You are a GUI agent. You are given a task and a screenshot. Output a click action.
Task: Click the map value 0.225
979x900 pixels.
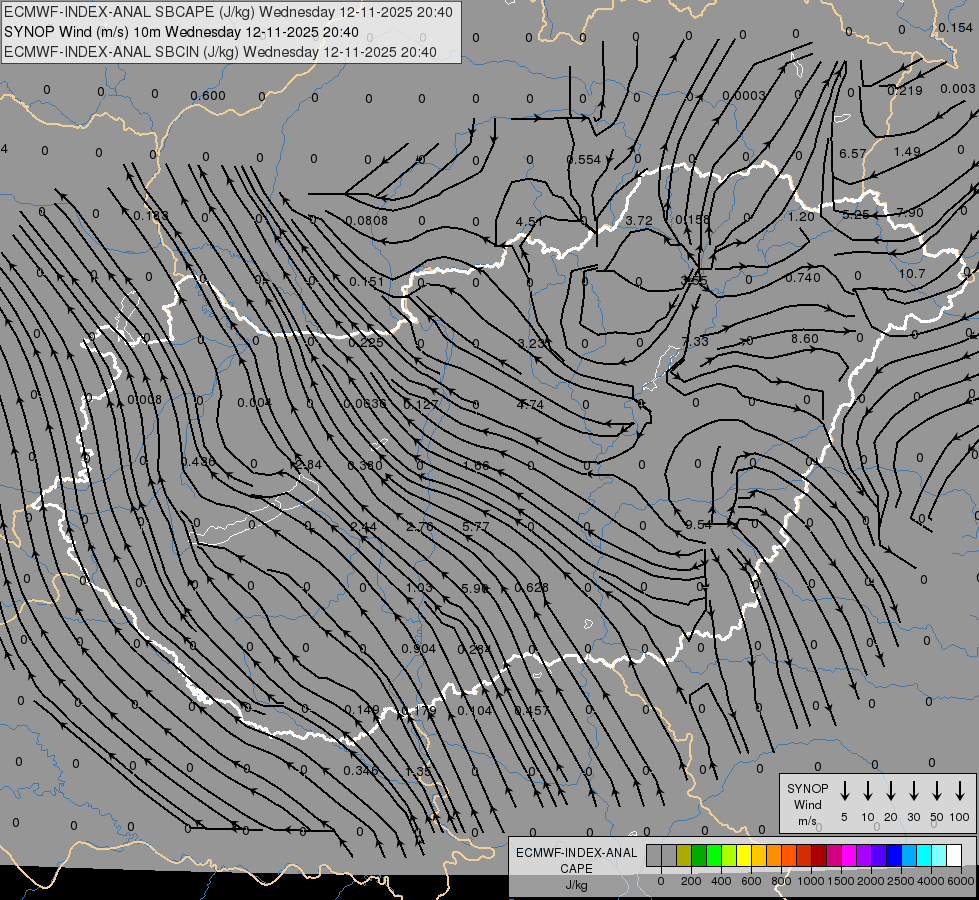pos(367,343)
